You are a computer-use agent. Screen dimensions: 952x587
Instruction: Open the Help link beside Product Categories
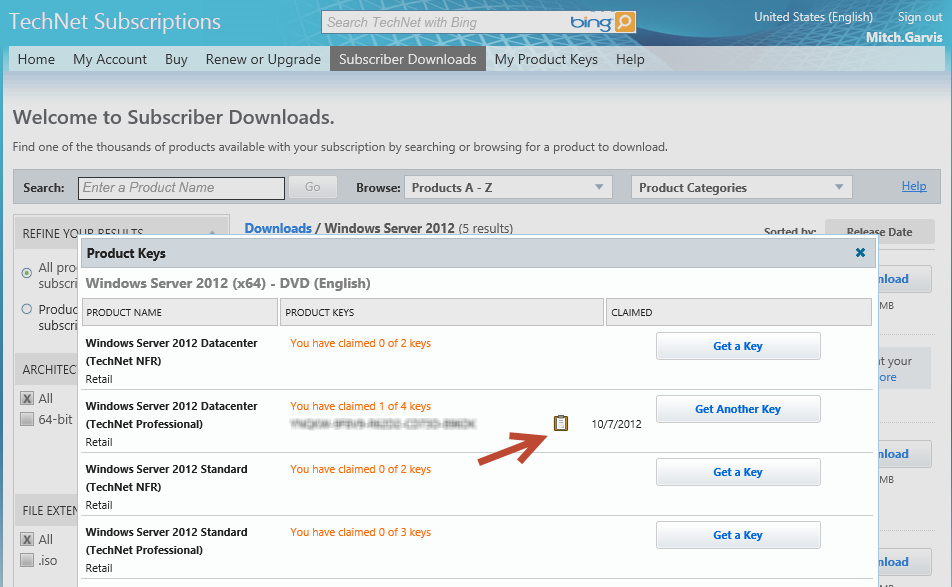tap(913, 186)
